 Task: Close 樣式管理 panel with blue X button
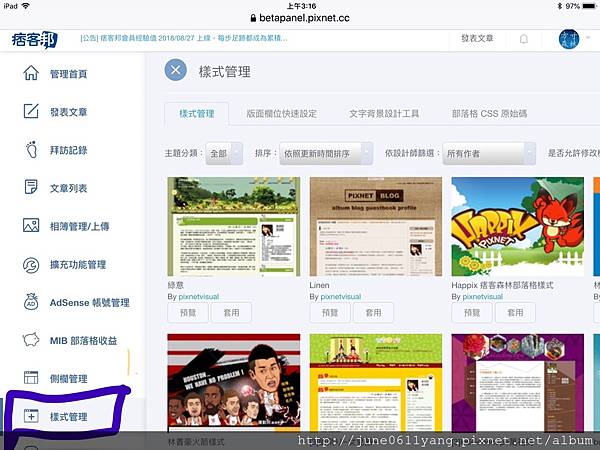(175, 70)
